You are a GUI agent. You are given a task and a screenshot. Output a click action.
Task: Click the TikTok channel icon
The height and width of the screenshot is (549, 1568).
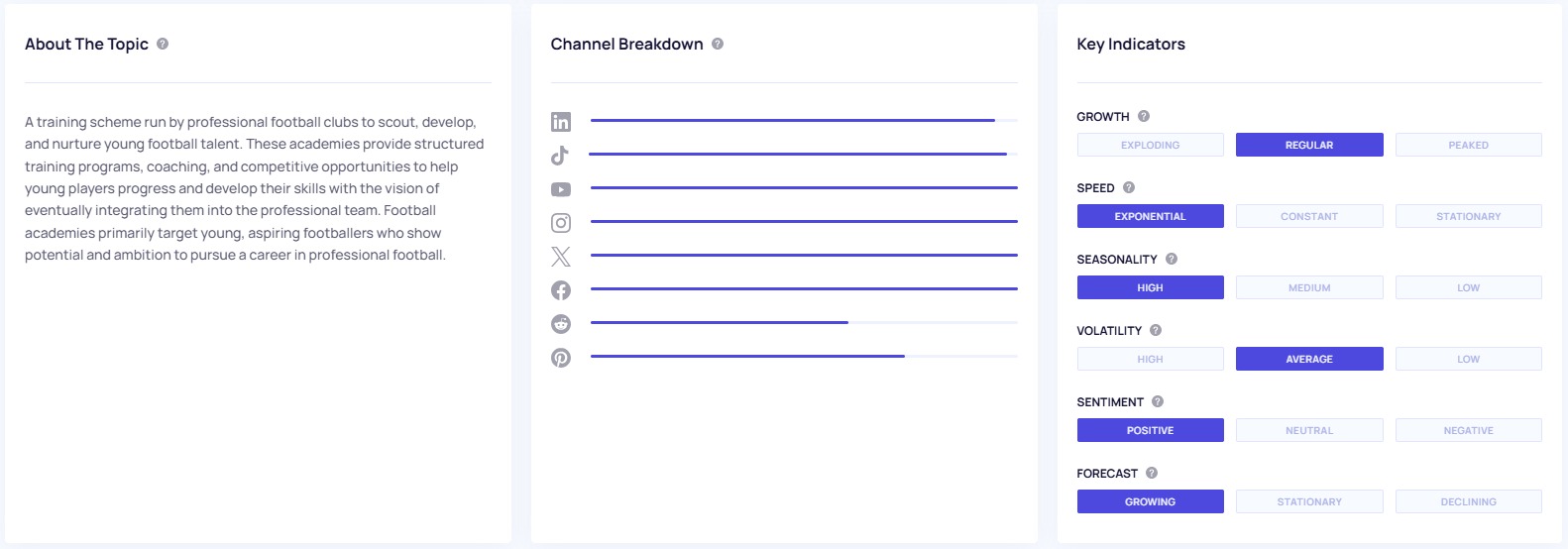tap(560, 156)
